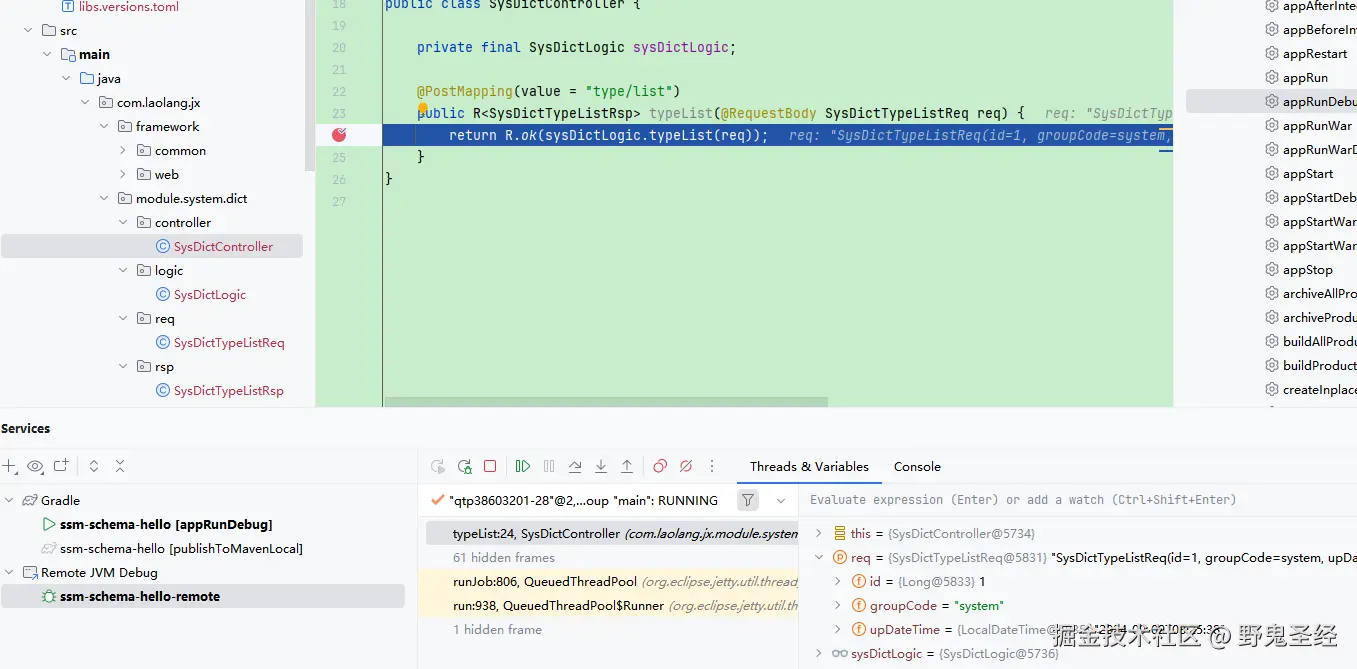This screenshot has height=669, width=1357.
Task: Expand the 'this' variable node
Action: (818, 534)
